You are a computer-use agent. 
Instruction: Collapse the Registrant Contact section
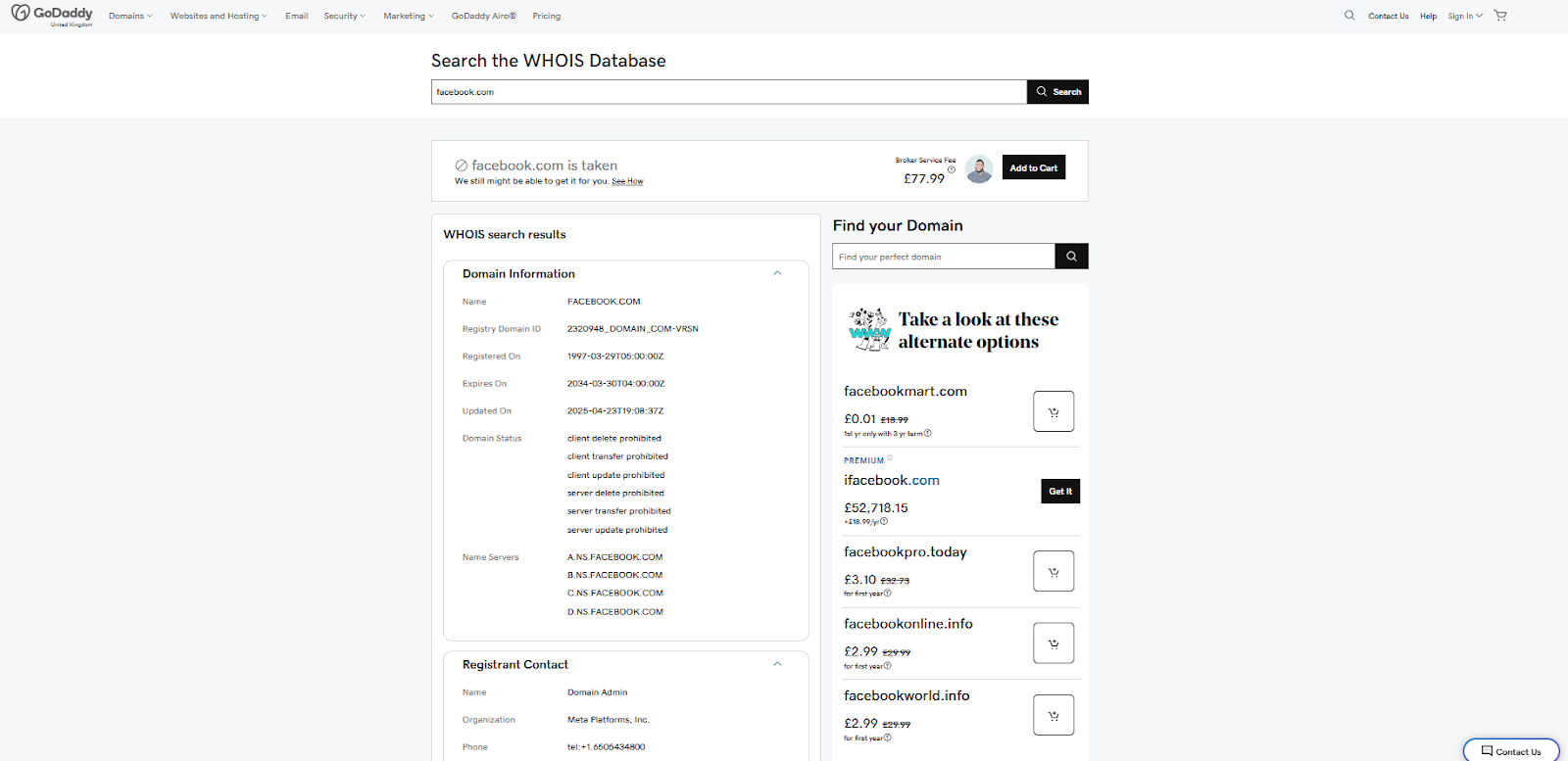[777, 664]
